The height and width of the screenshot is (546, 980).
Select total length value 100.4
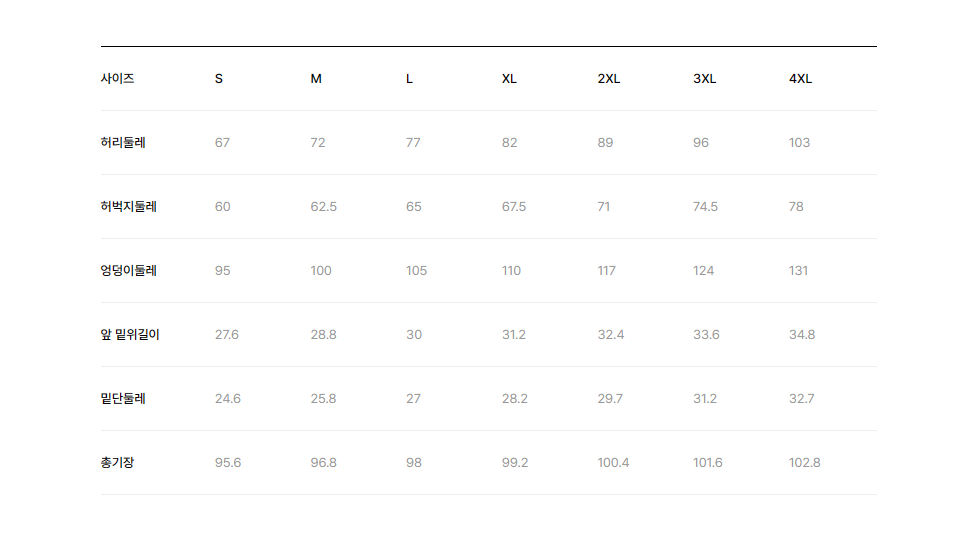613,463
